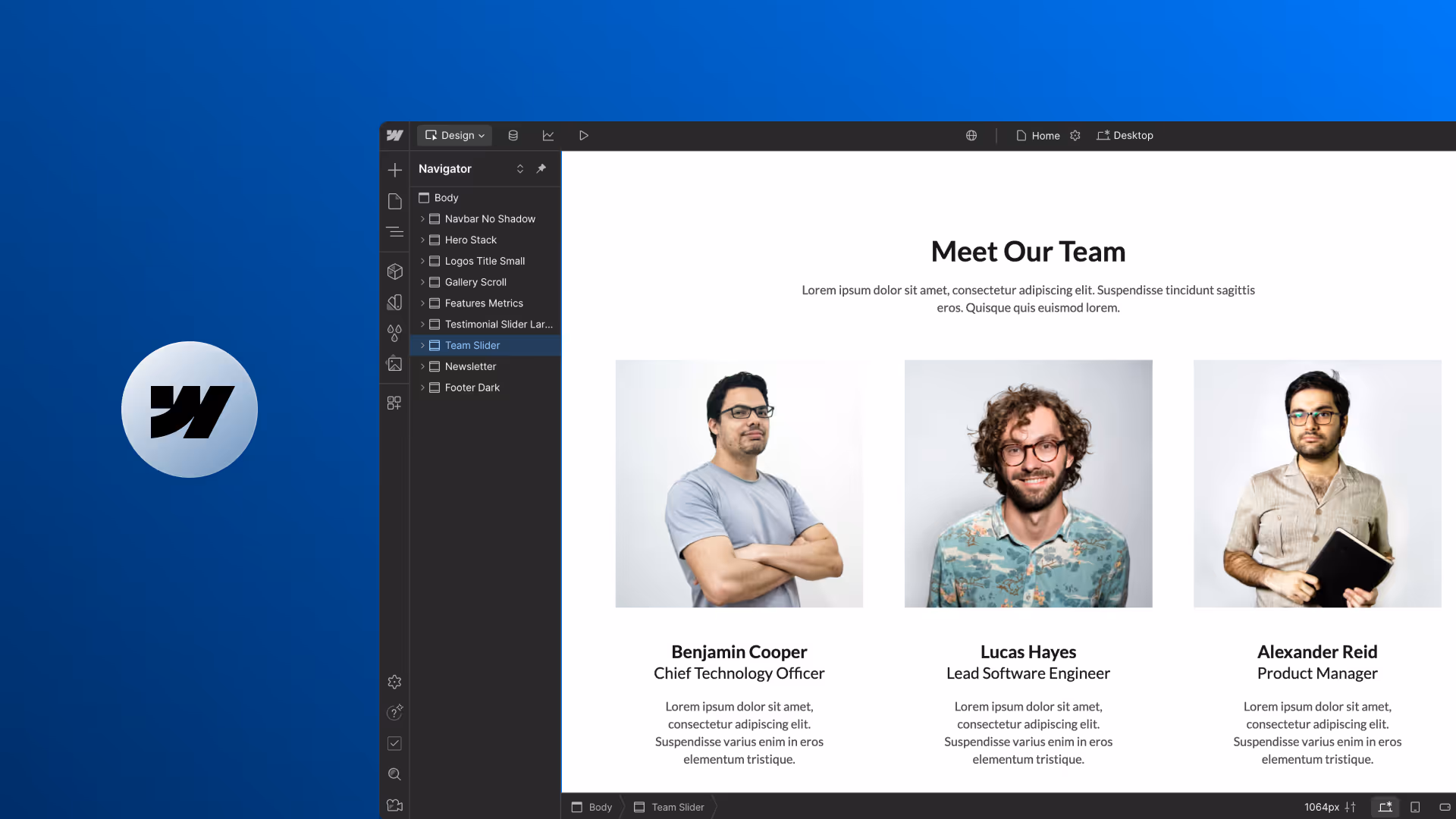Open the Add Elements panel plus icon
The image size is (1456, 819).
coord(394,170)
